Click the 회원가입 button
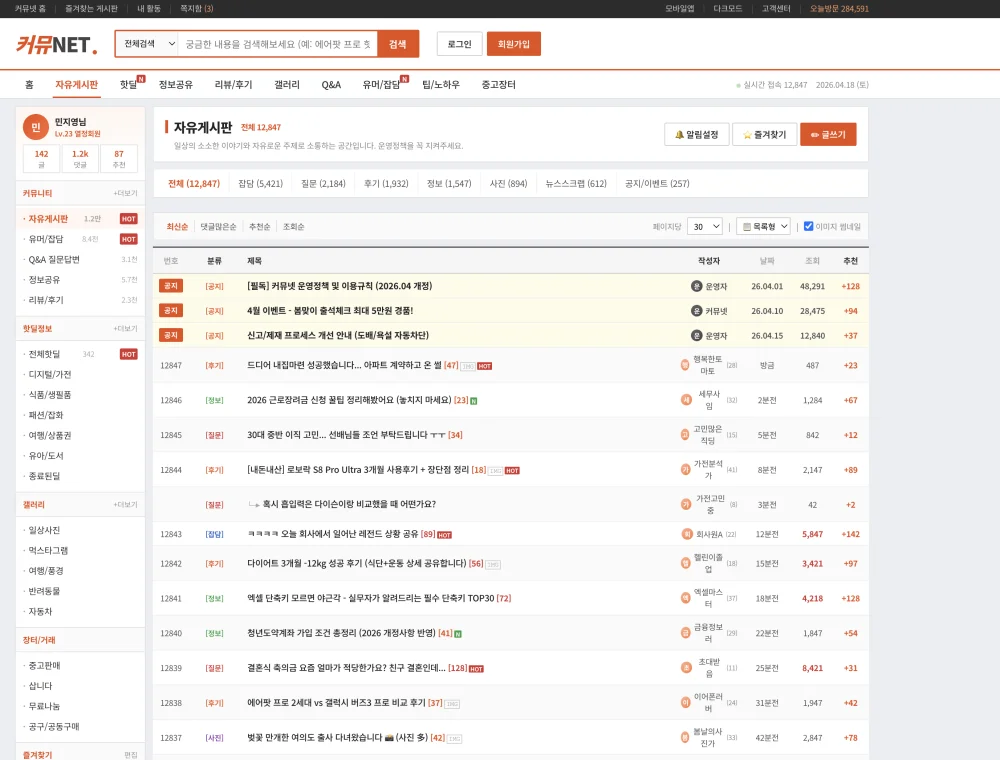This screenshot has width=1000, height=760. point(513,44)
